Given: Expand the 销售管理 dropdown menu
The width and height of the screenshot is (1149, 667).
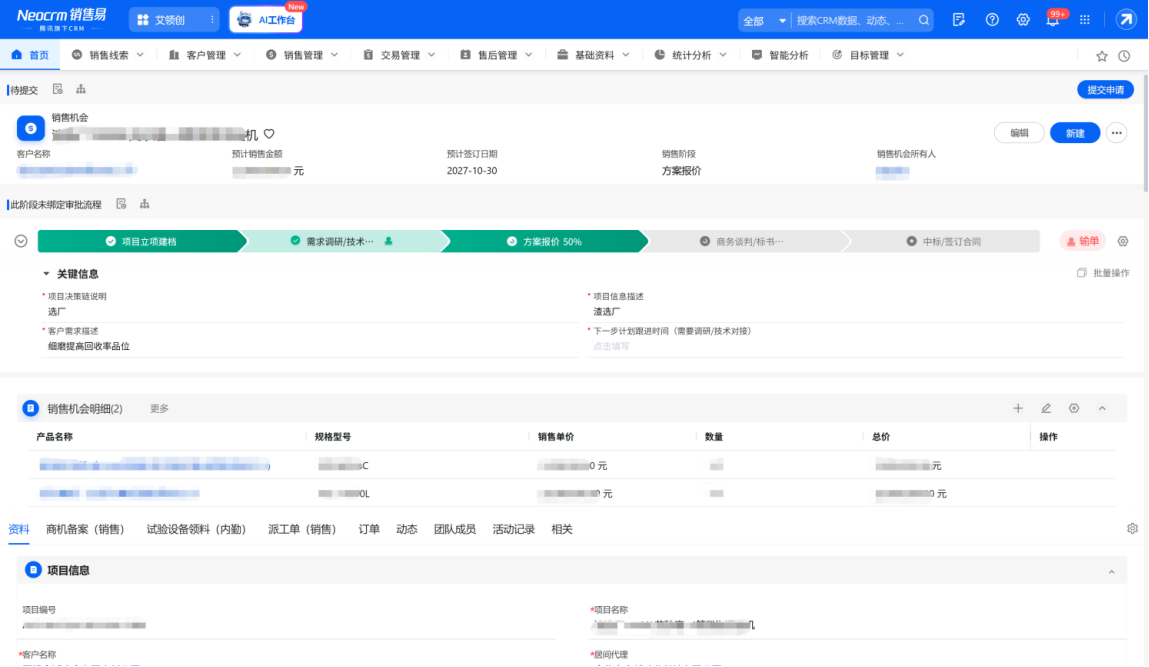Looking at the screenshot, I should pos(303,55).
